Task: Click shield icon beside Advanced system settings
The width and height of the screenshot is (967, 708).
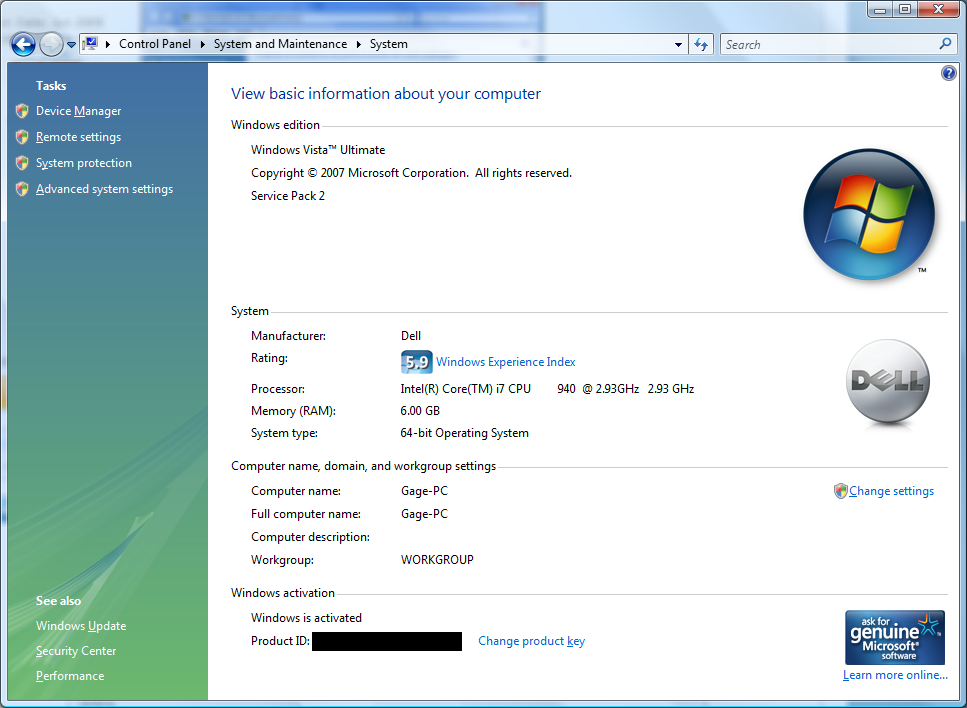Action: point(22,189)
